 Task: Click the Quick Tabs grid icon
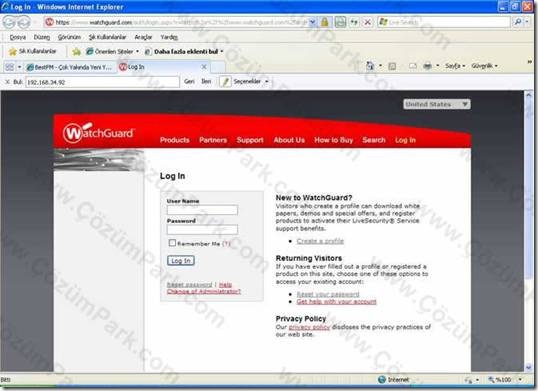[10, 67]
